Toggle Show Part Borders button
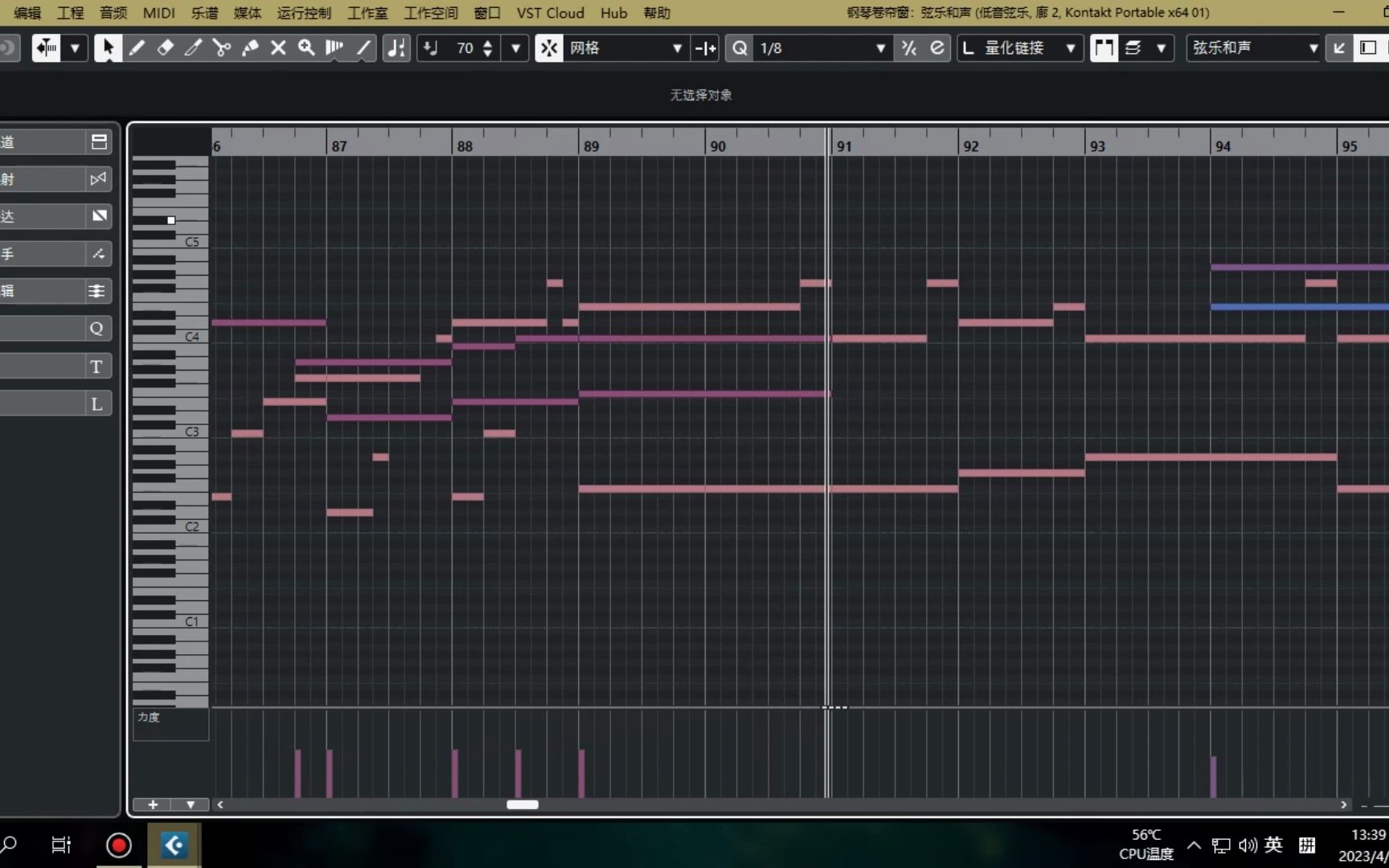Viewport: 1389px width, 868px height. pos(1104,48)
